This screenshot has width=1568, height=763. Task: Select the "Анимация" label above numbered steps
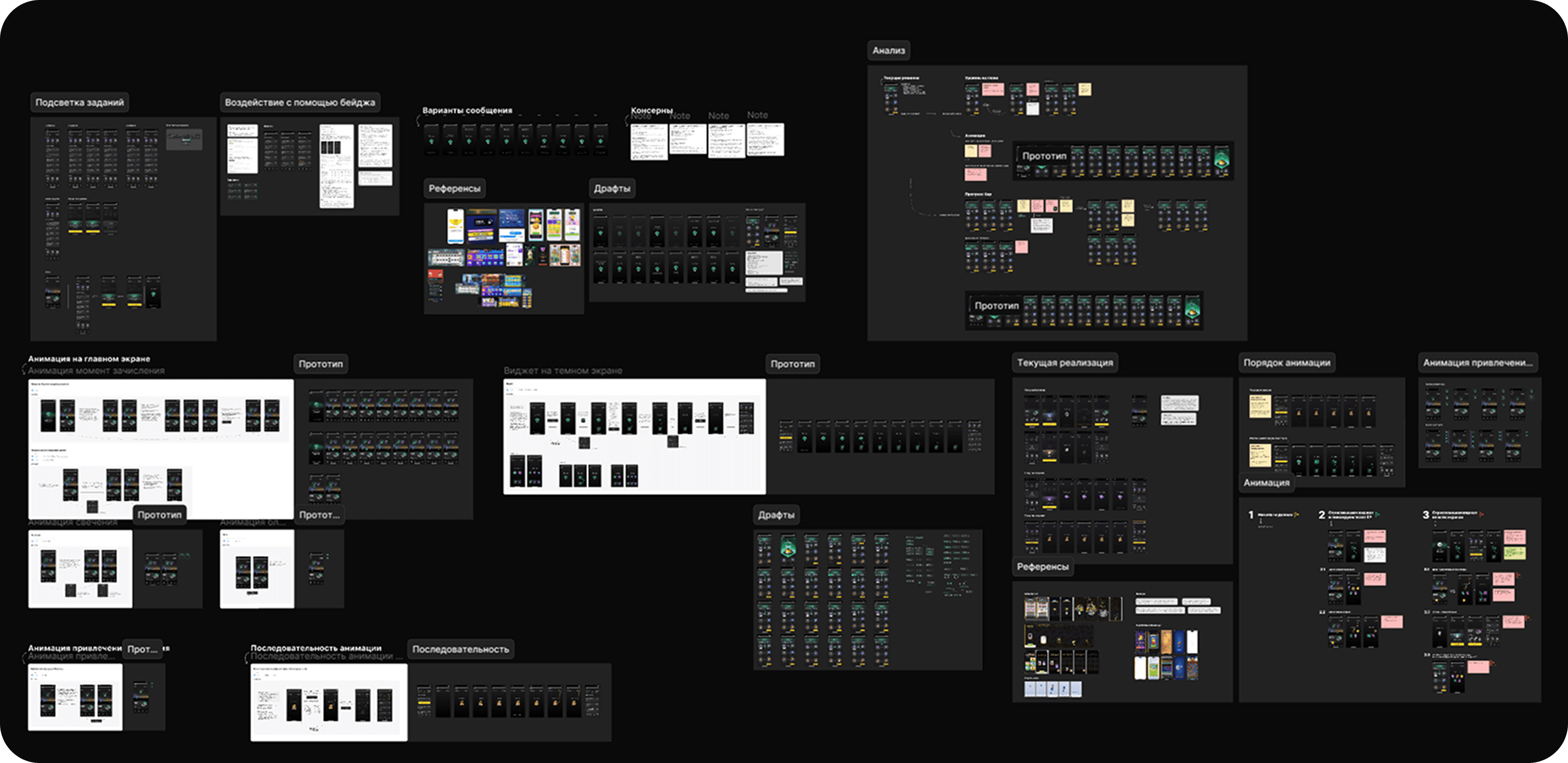pyautogui.click(x=1266, y=483)
